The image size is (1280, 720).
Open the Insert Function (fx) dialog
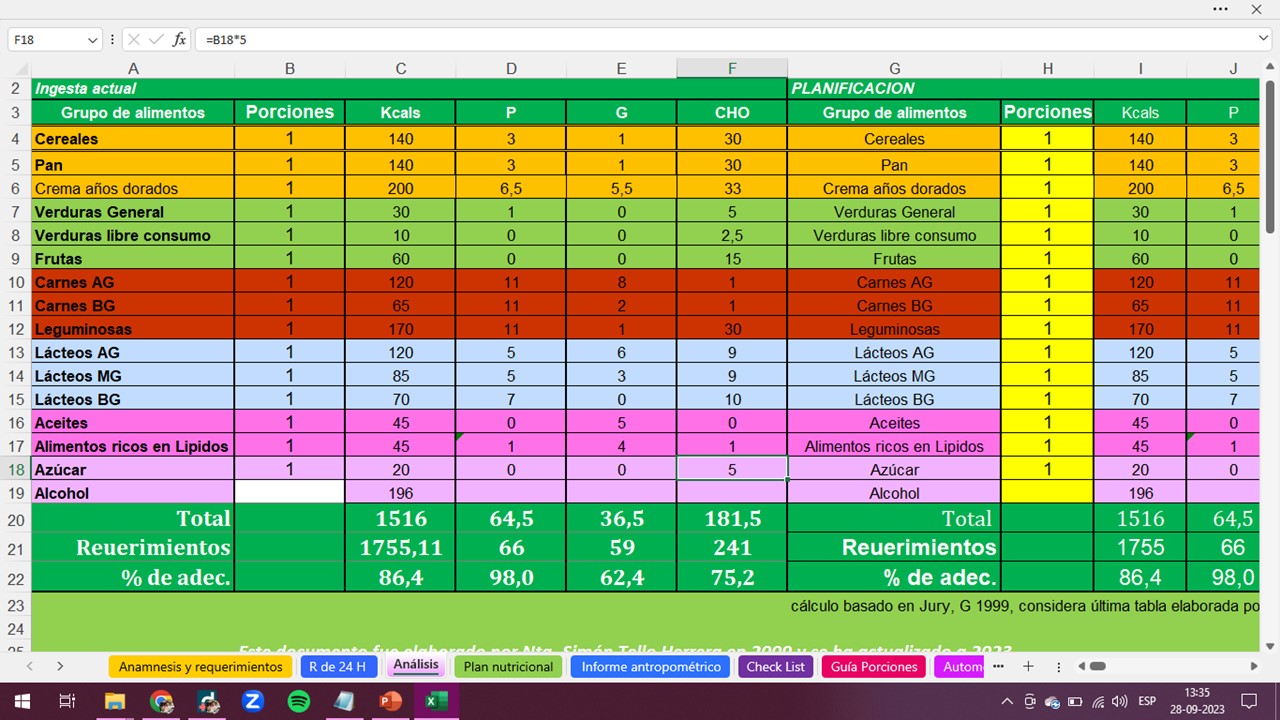pyautogui.click(x=179, y=41)
